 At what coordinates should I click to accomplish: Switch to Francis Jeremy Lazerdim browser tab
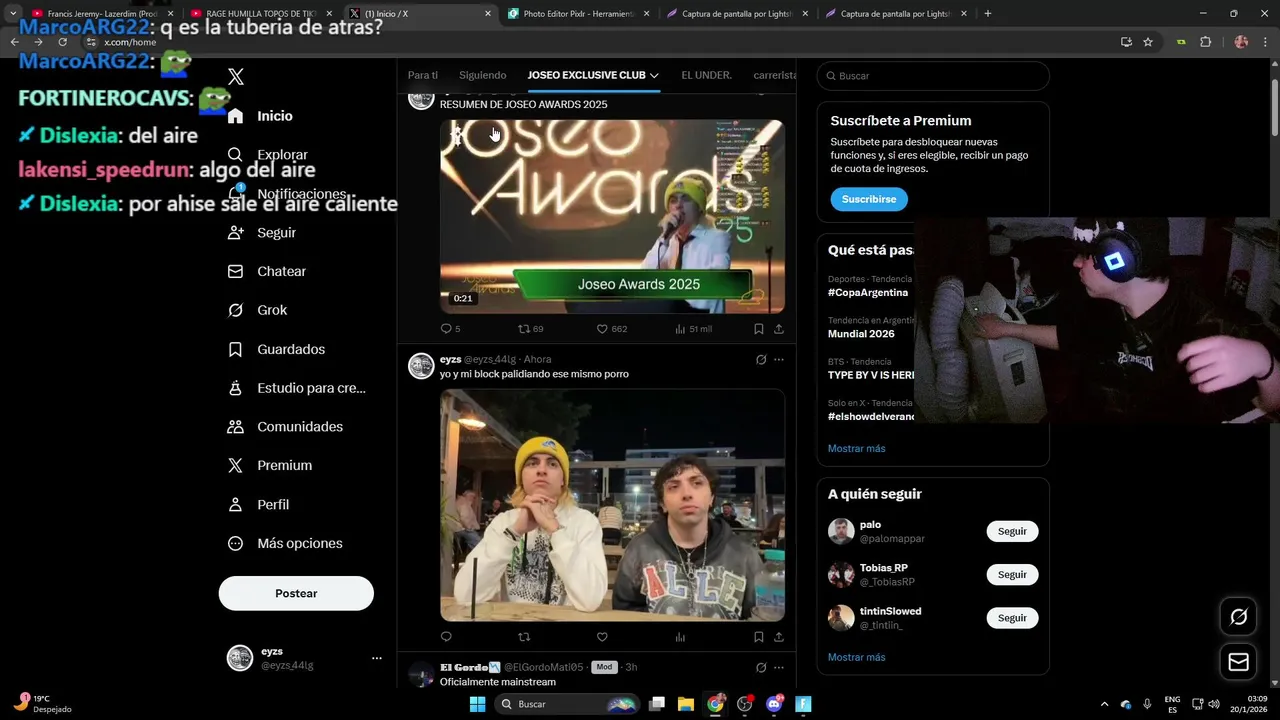click(x=101, y=14)
